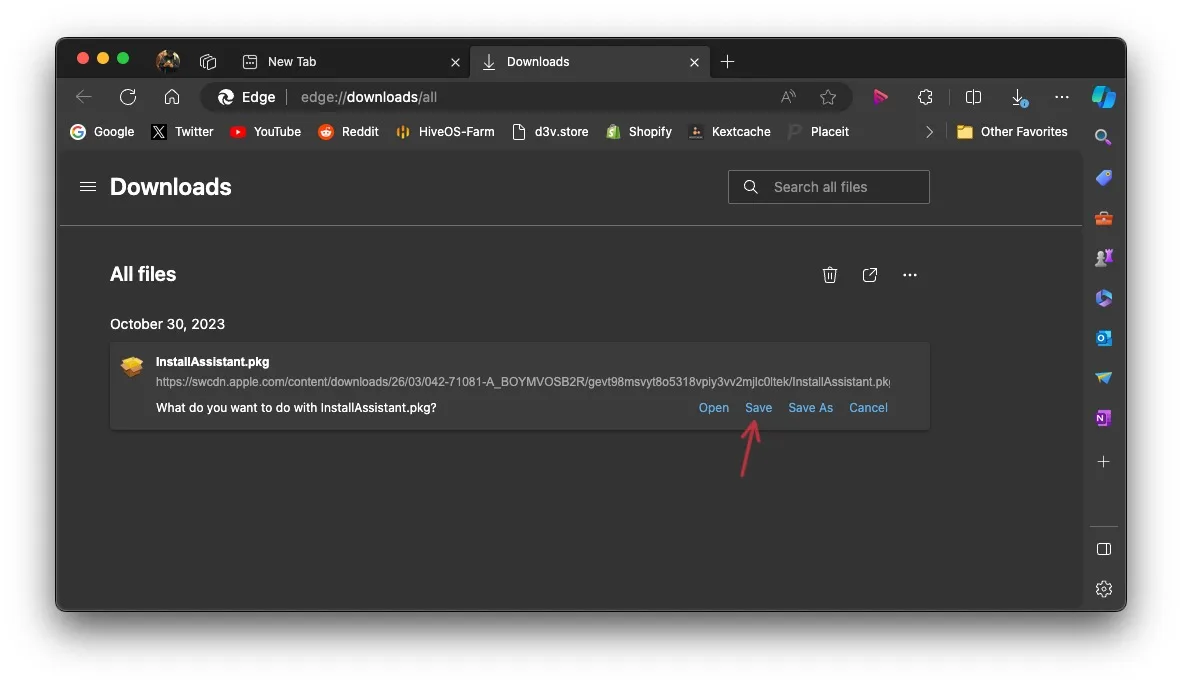Image resolution: width=1182 pixels, height=685 pixels.
Task: Open the Kextcache favorite
Action: pyautogui.click(x=730, y=132)
